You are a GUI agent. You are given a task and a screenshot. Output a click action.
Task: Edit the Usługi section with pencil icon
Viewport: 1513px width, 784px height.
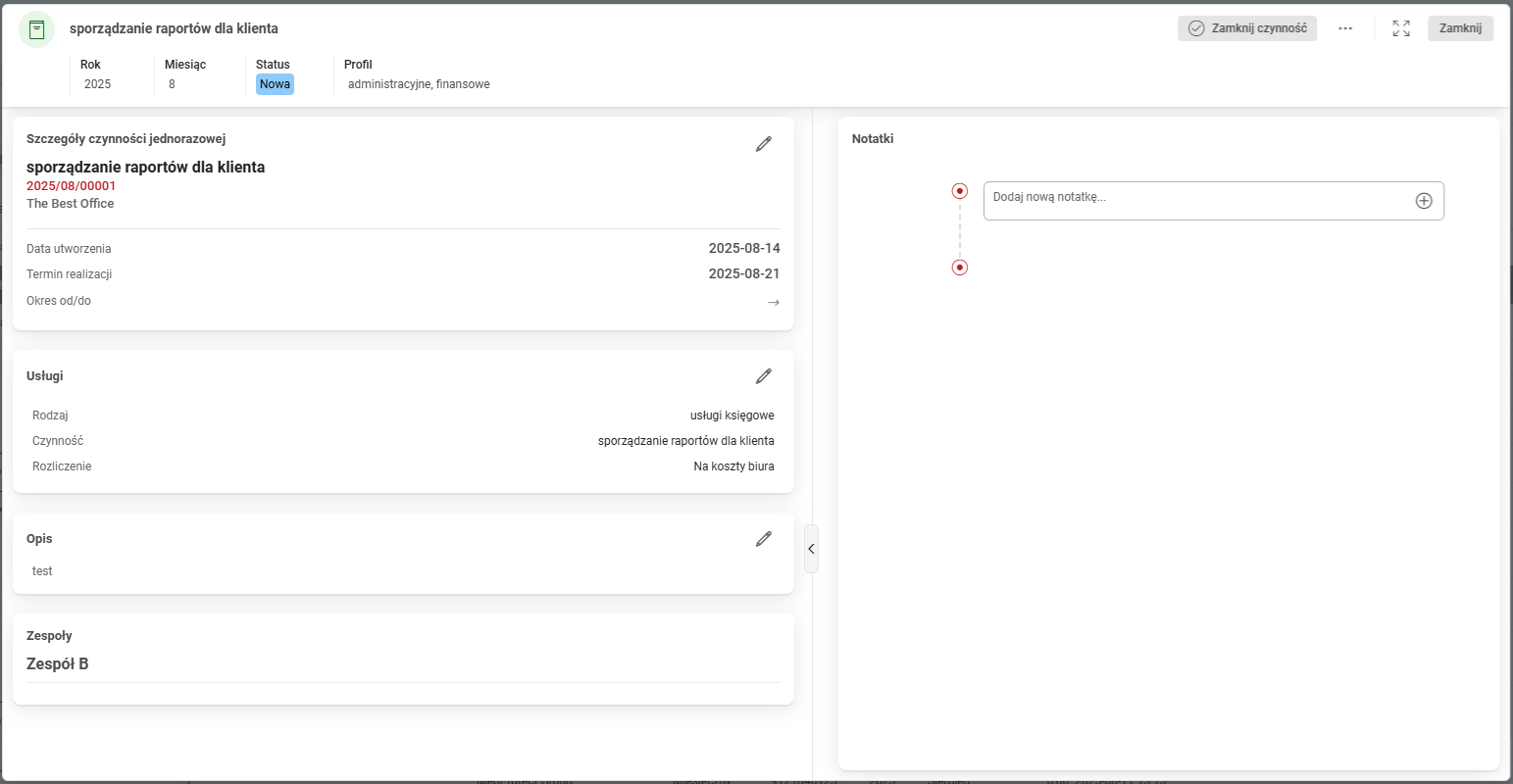(x=764, y=376)
